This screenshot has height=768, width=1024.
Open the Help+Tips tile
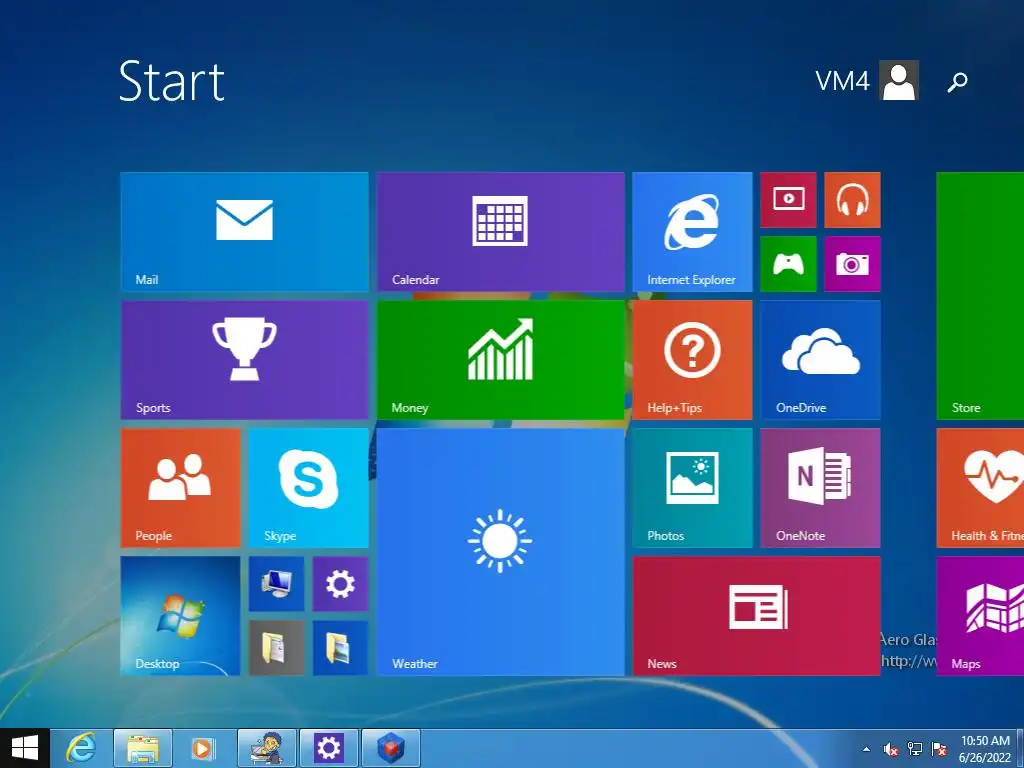[x=692, y=359]
